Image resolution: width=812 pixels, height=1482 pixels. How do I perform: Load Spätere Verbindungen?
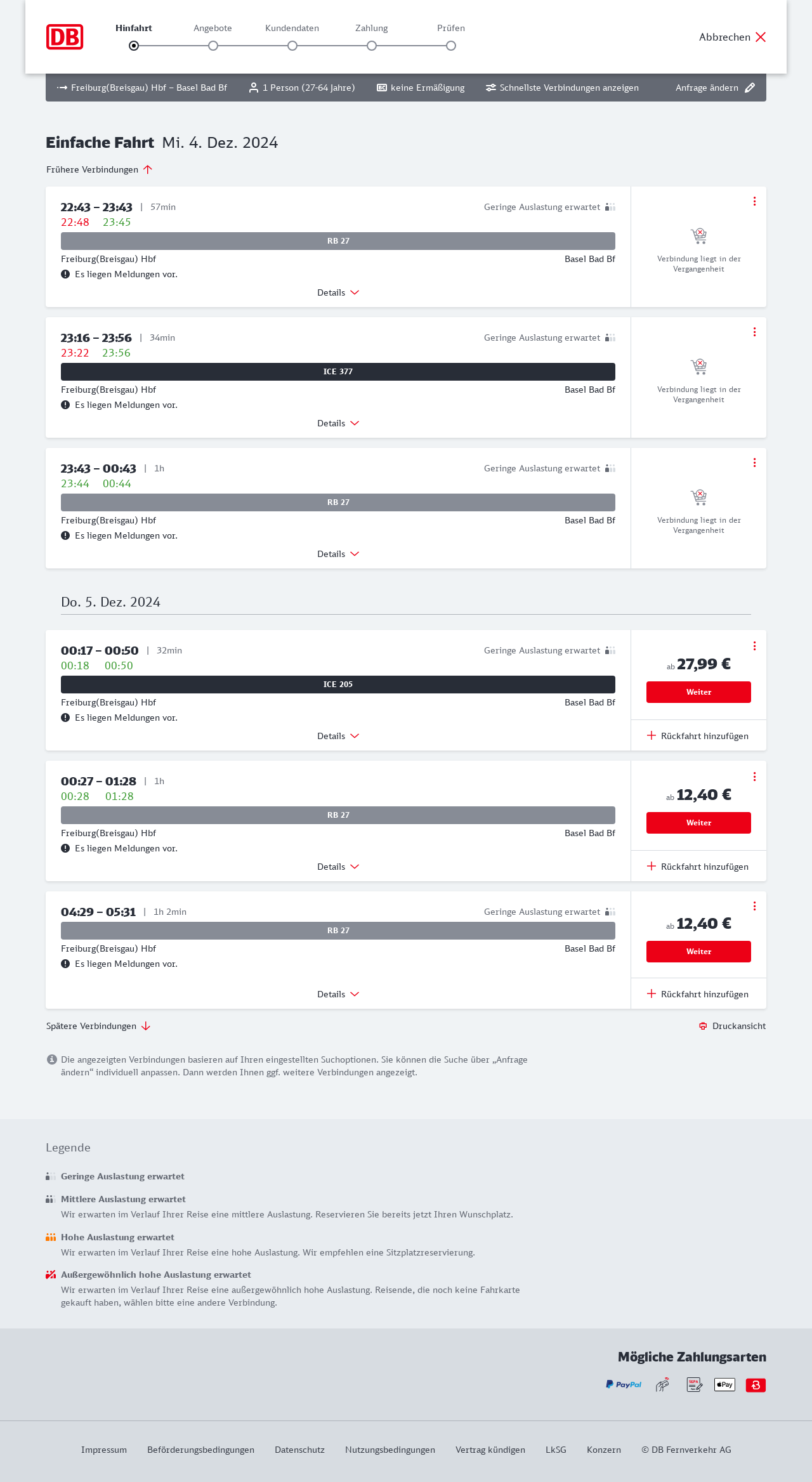(x=98, y=1026)
